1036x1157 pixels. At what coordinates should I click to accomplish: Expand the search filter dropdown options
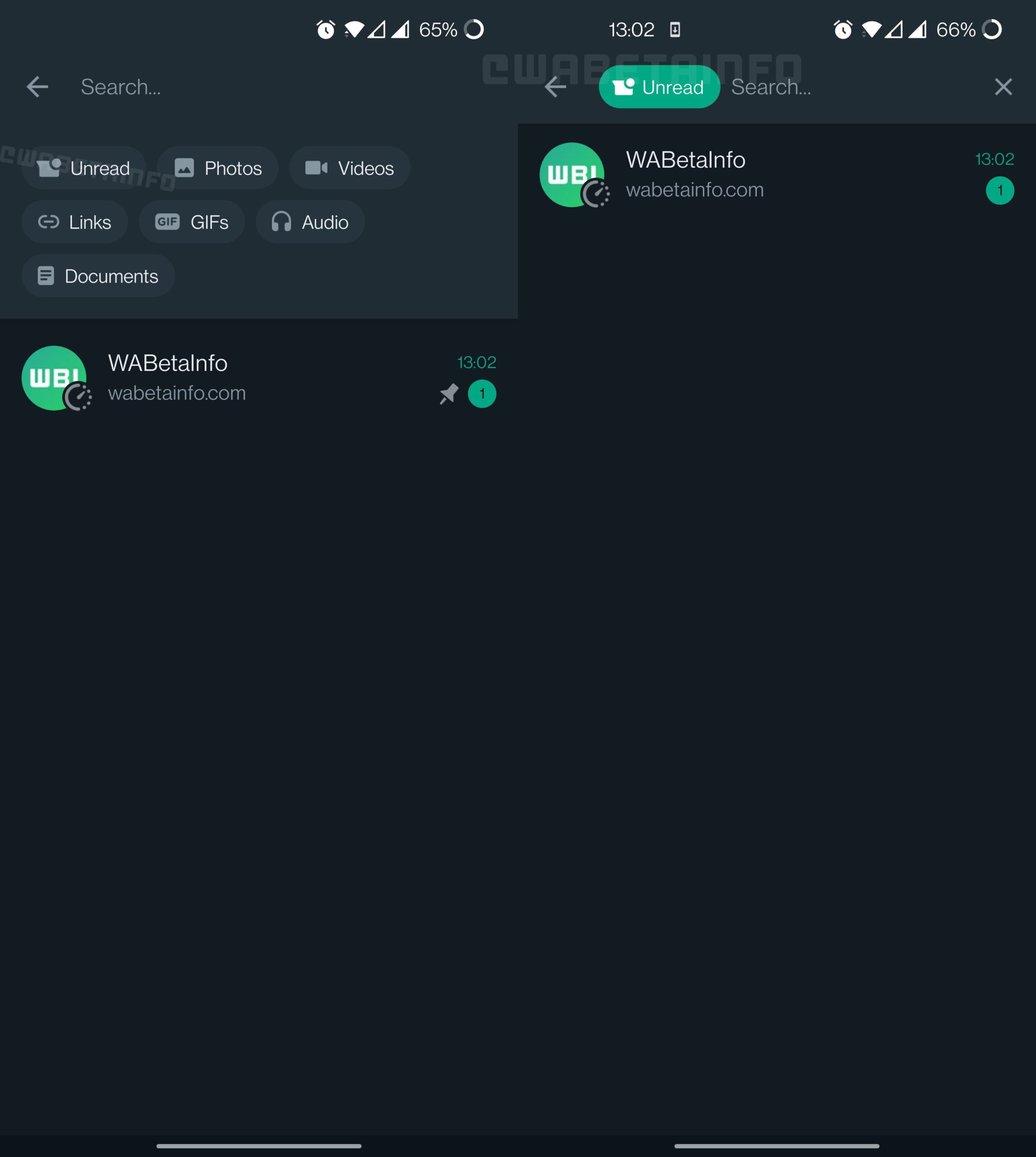click(121, 86)
